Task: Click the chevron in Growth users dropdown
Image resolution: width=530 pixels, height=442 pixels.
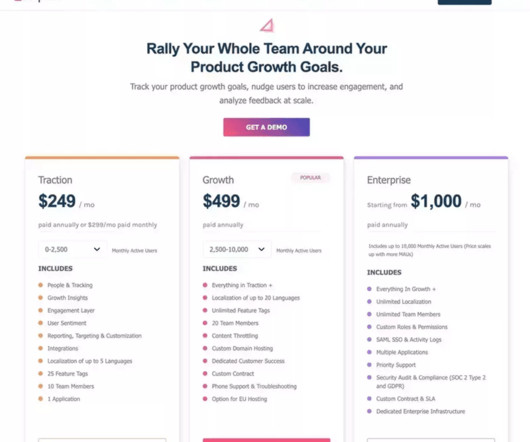Action: tap(261, 249)
